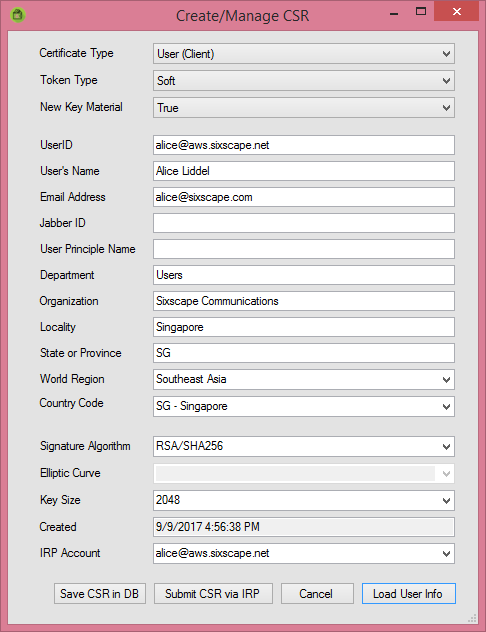Click the Department text box
Image resolution: width=486 pixels, height=632 pixels.
point(304,275)
